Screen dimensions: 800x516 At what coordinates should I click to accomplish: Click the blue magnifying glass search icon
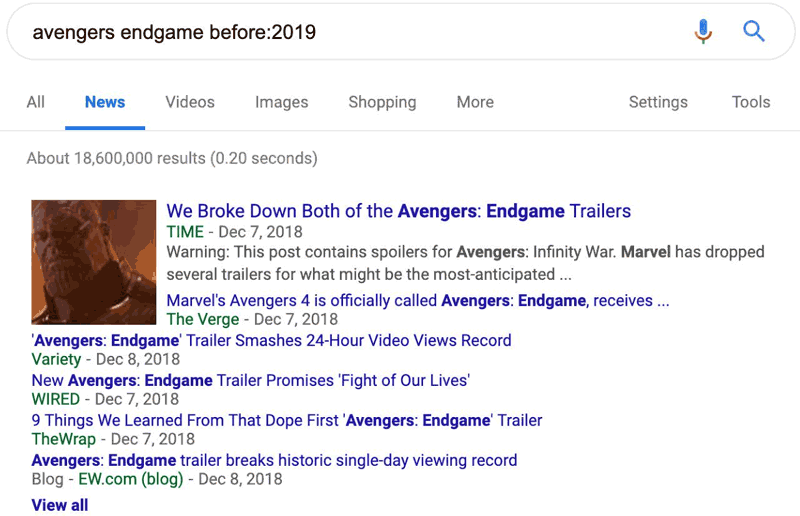[754, 32]
